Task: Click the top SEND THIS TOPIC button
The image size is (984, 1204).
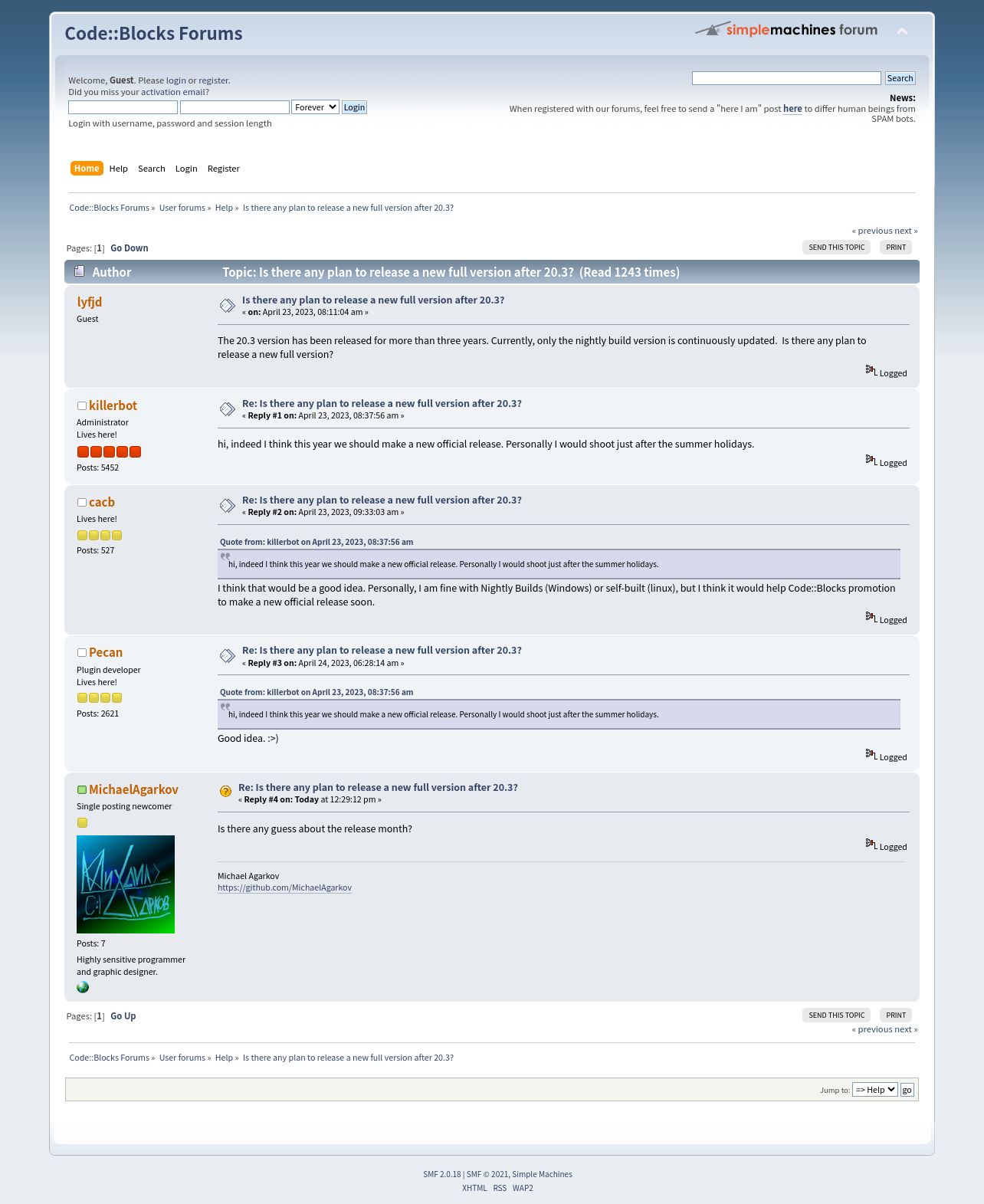Action: [836, 247]
